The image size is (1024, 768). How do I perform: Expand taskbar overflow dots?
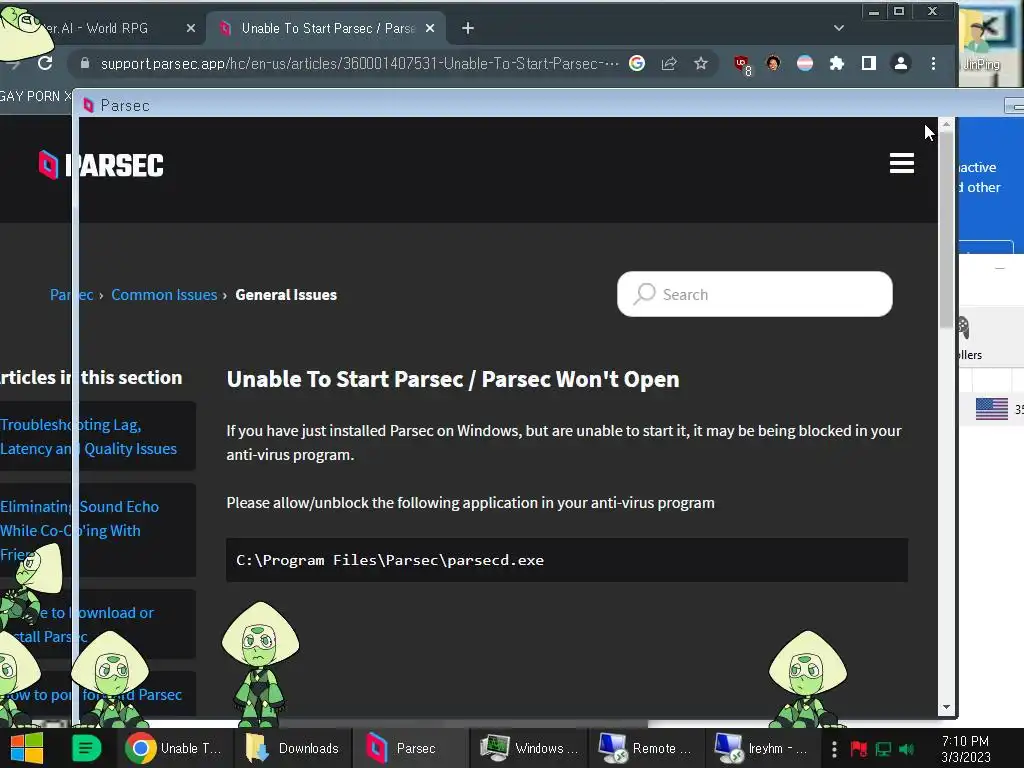(834, 748)
